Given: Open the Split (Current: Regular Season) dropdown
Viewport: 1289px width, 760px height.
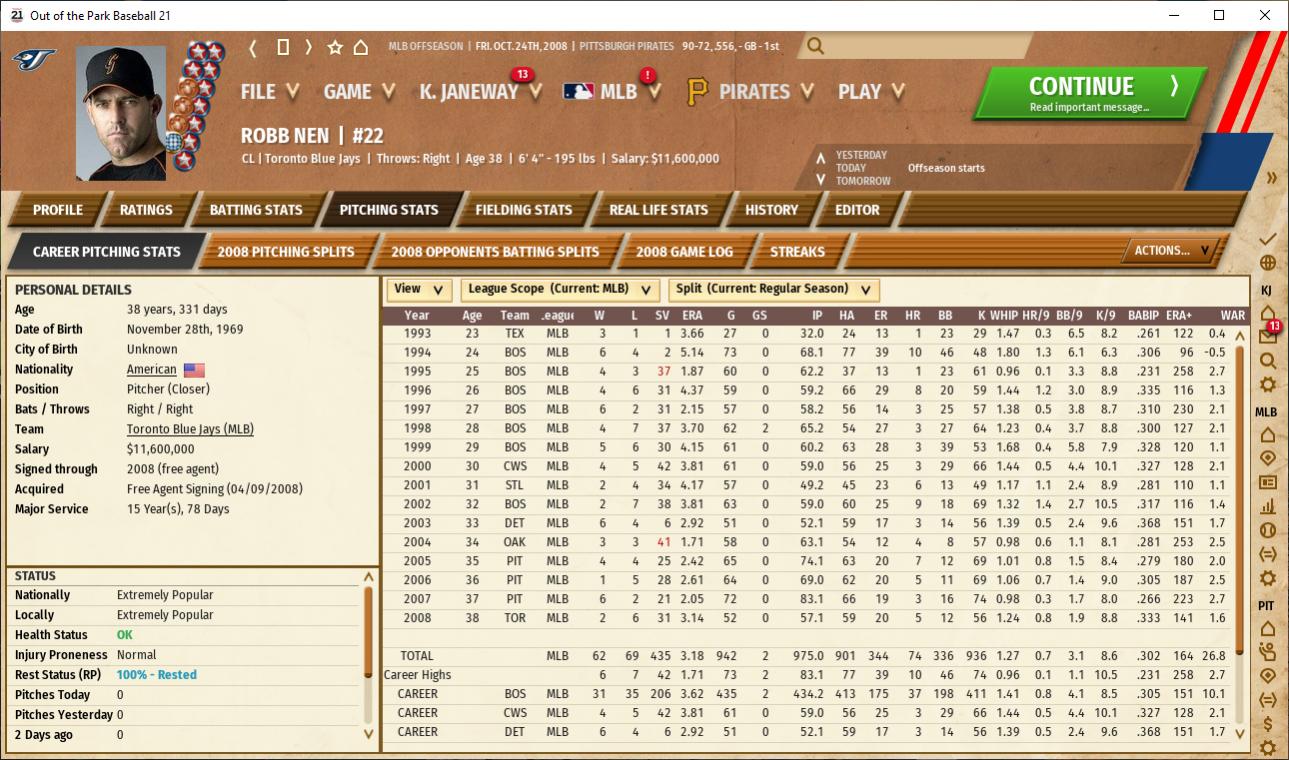Looking at the screenshot, I should 773,289.
